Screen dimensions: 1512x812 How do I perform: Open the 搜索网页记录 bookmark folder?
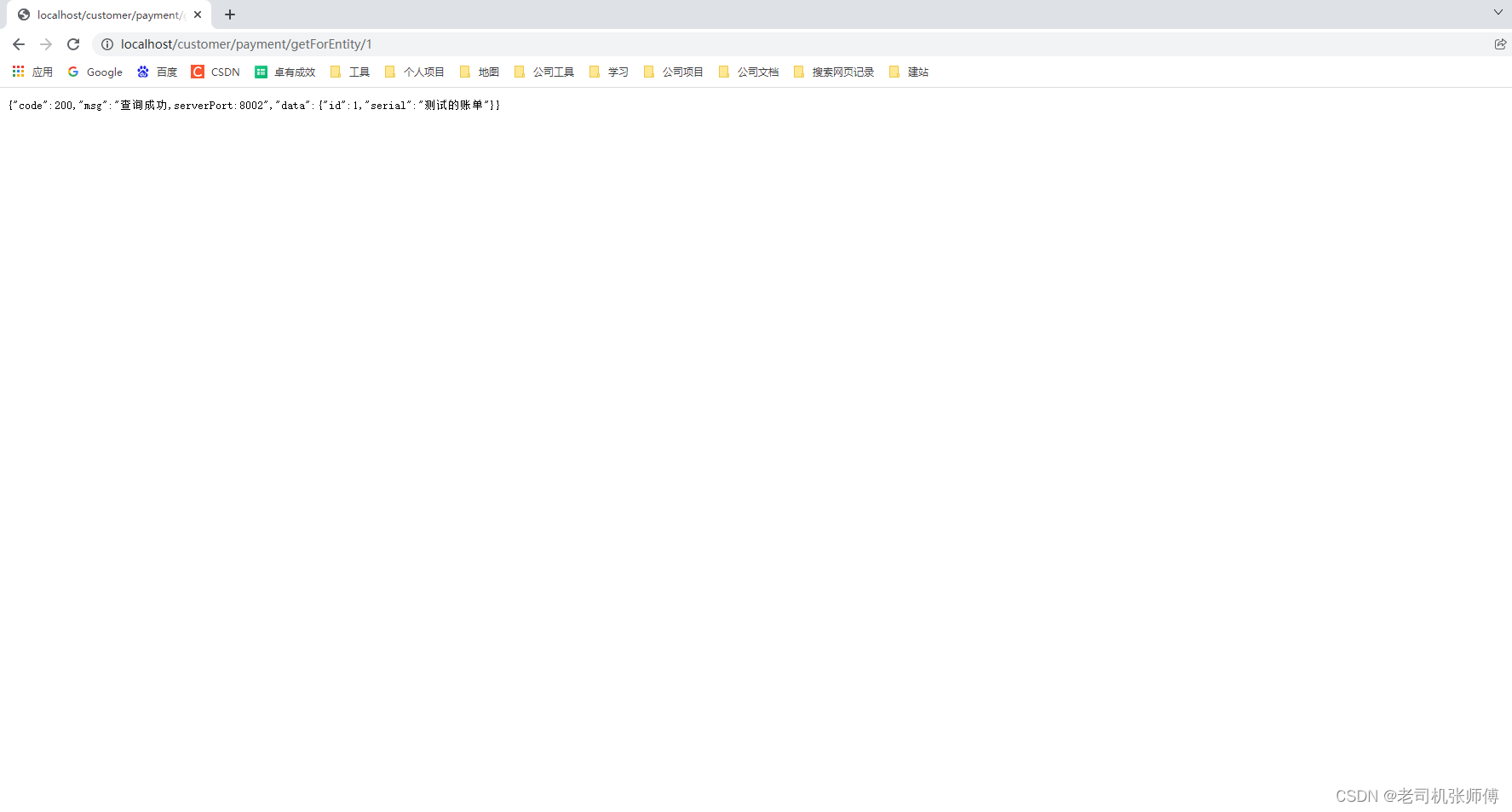click(834, 72)
